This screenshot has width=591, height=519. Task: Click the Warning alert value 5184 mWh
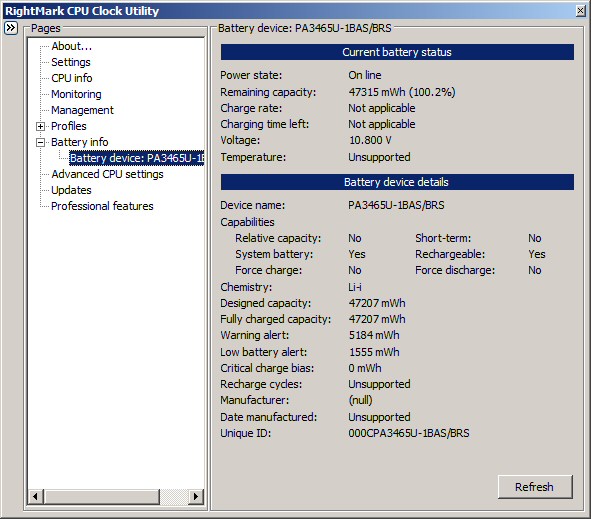(374, 335)
